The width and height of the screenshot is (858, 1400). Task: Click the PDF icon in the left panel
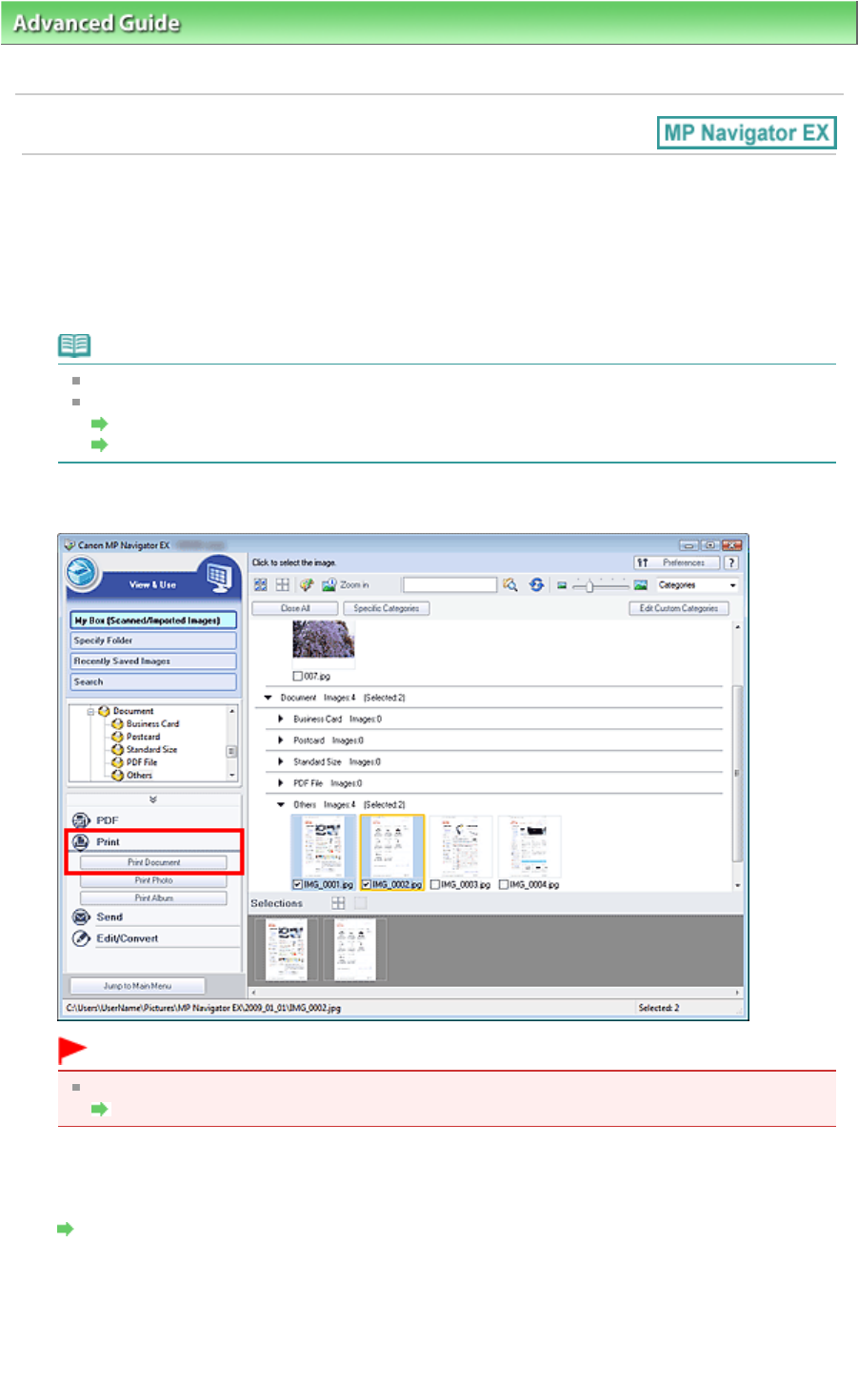coord(82,820)
